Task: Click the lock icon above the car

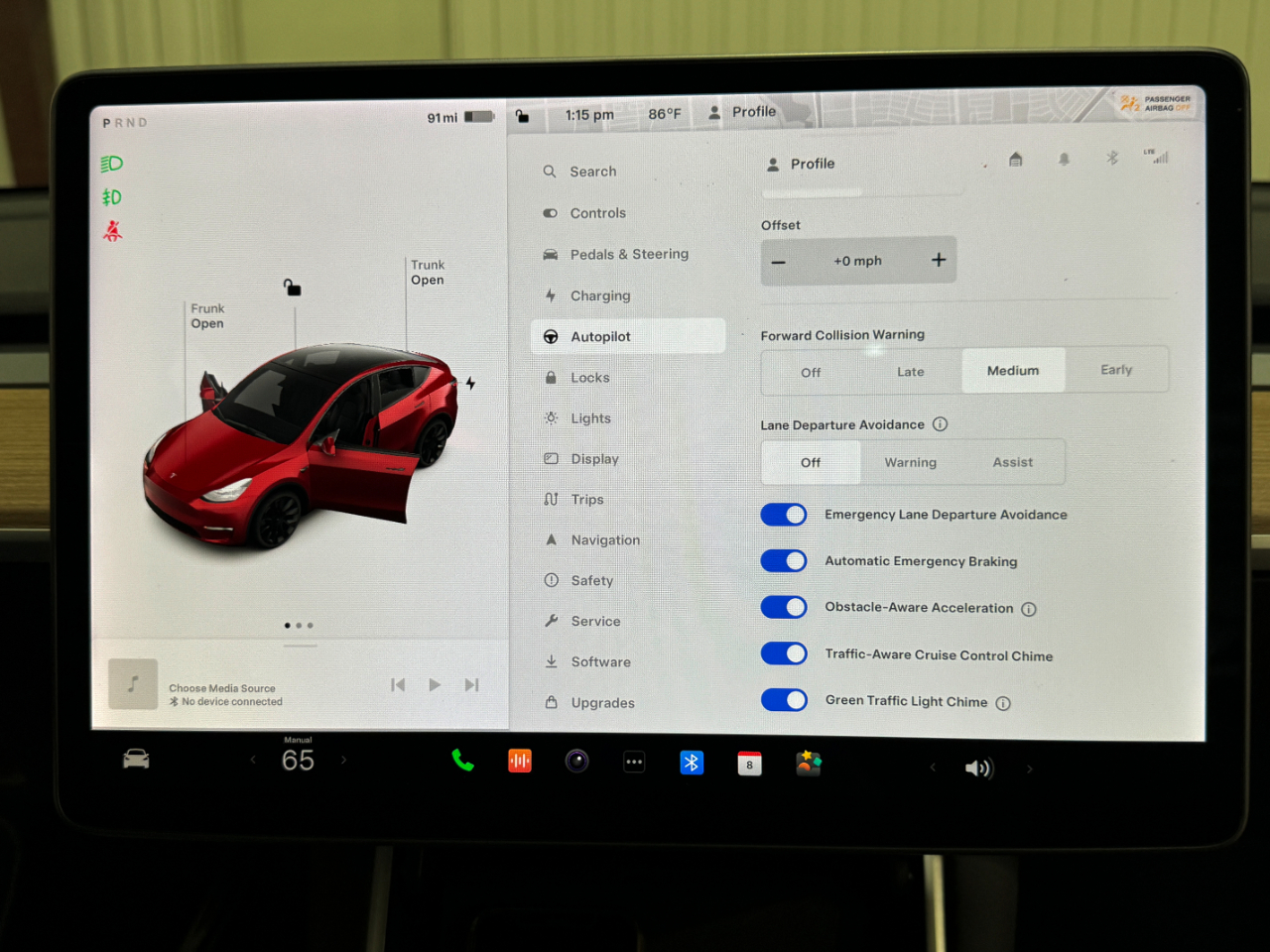Action: [x=292, y=288]
